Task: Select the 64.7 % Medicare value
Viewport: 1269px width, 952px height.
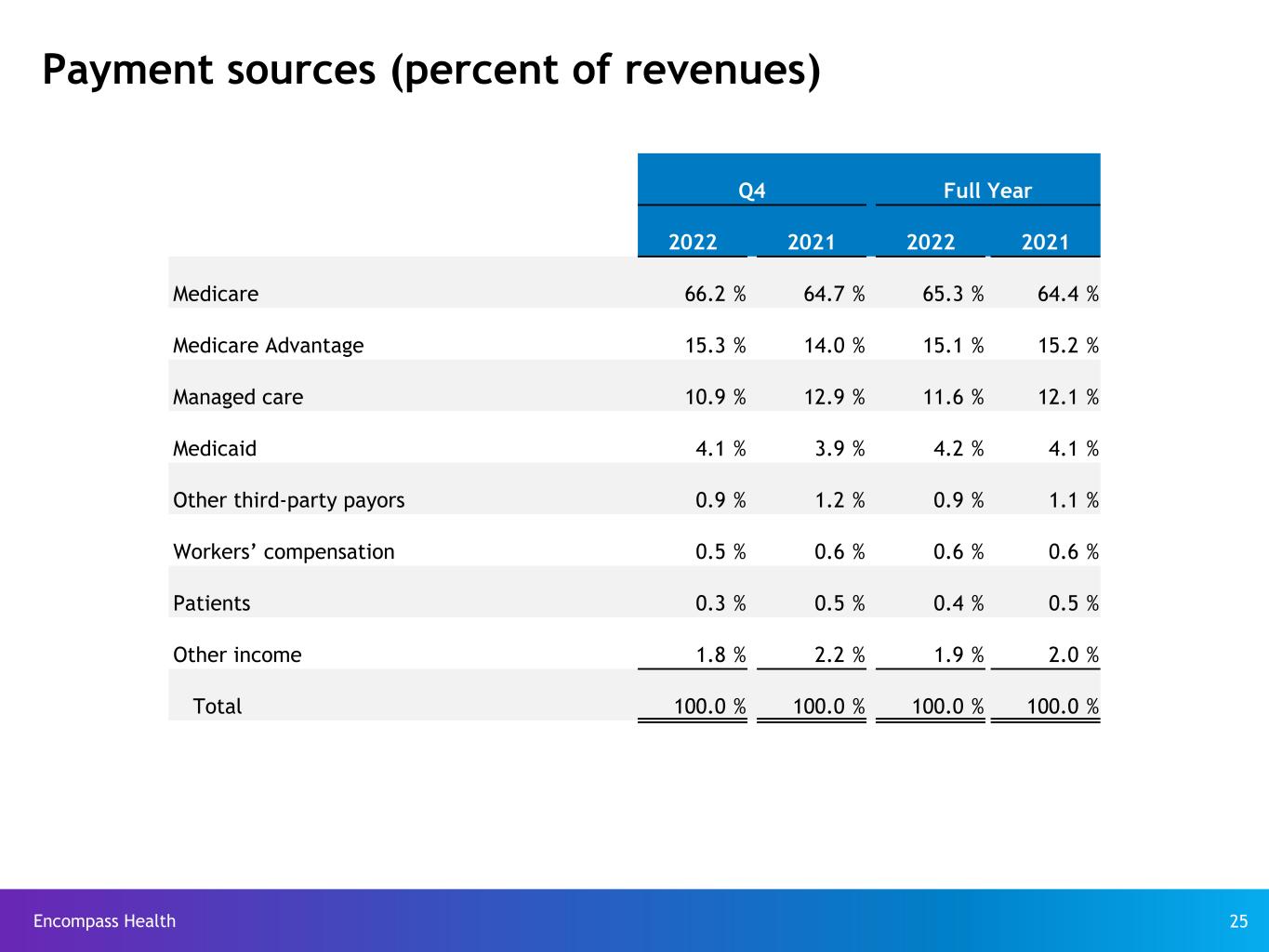Action: click(834, 294)
